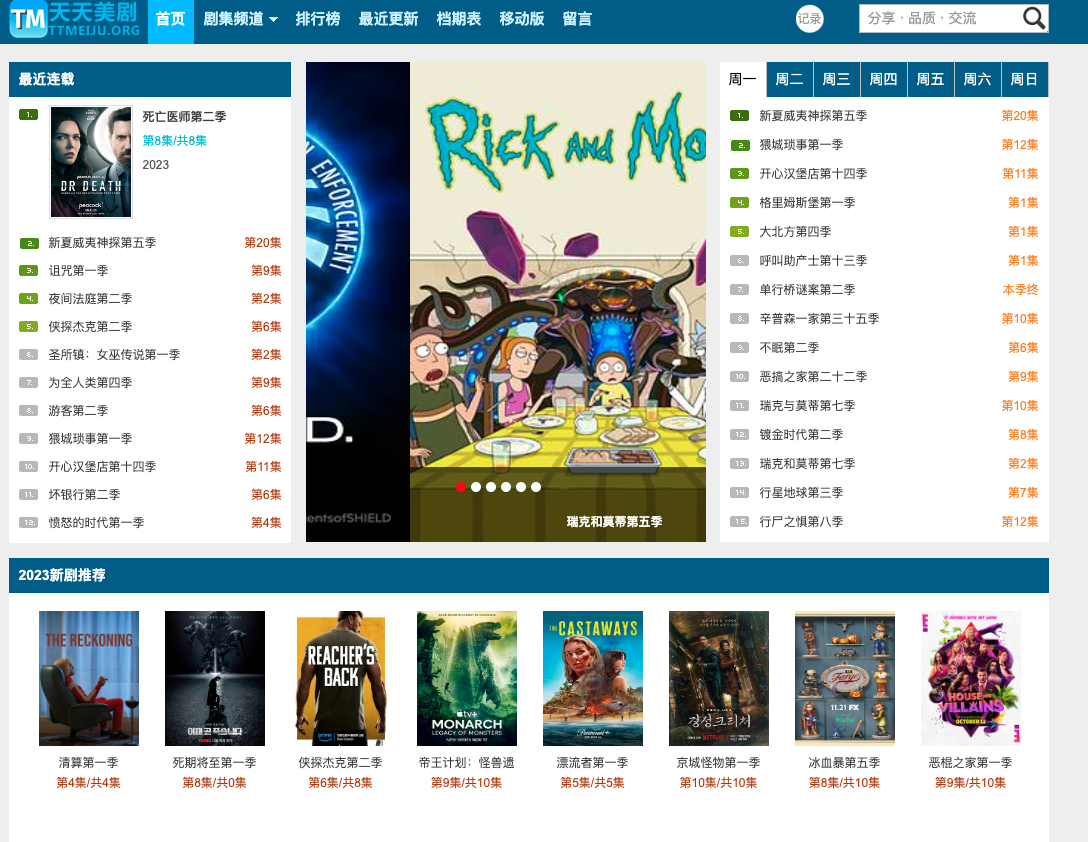Click the TM site logo
The image size is (1088, 842).
pos(74,19)
